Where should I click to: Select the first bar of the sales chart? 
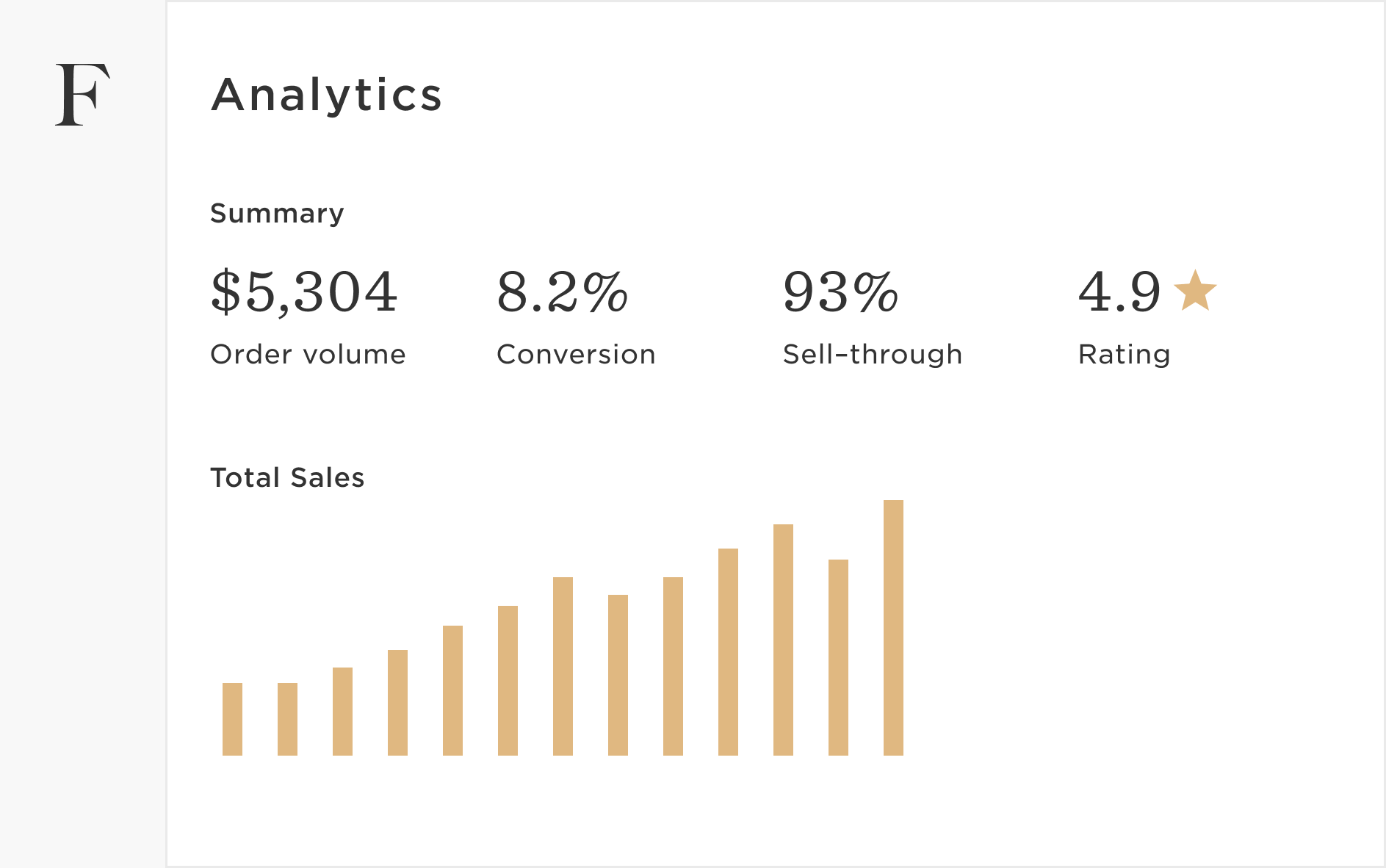[232, 720]
